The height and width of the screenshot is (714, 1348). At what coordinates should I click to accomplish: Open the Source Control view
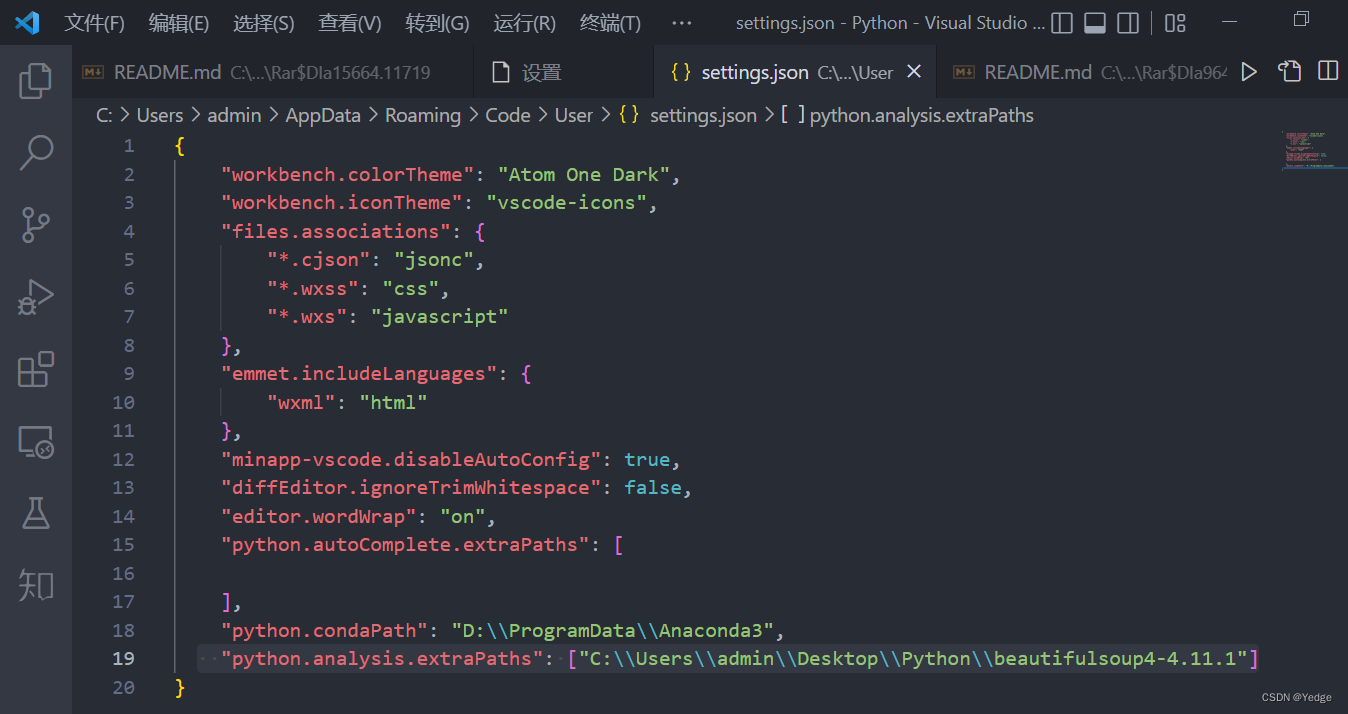coord(36,225)
